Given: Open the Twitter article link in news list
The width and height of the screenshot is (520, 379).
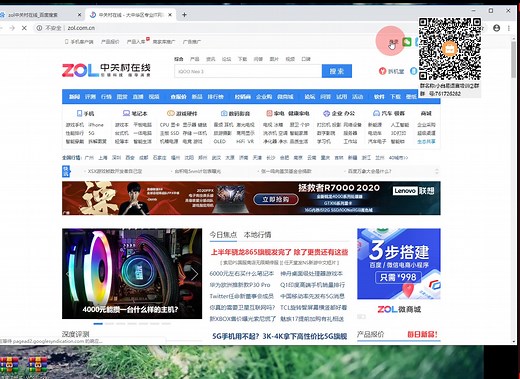Looking at the screenshot, I should click(x=242, y=296).
